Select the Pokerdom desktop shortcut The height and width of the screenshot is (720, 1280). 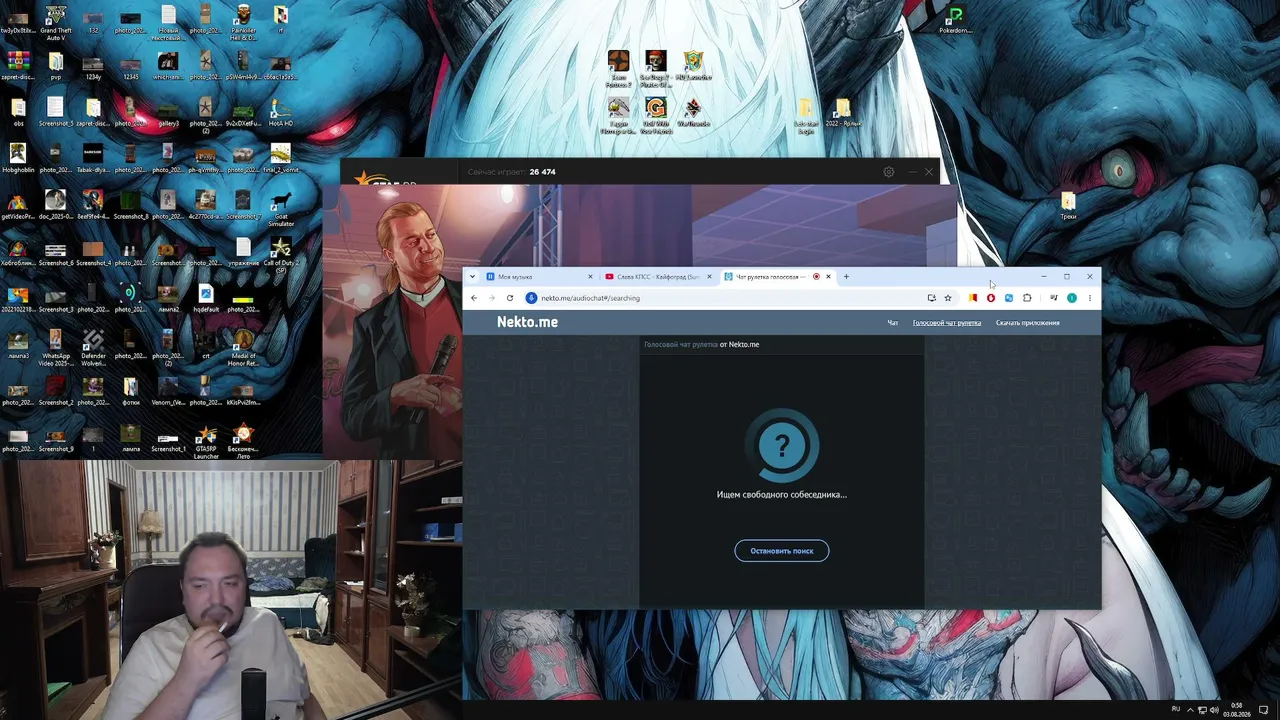956,19
